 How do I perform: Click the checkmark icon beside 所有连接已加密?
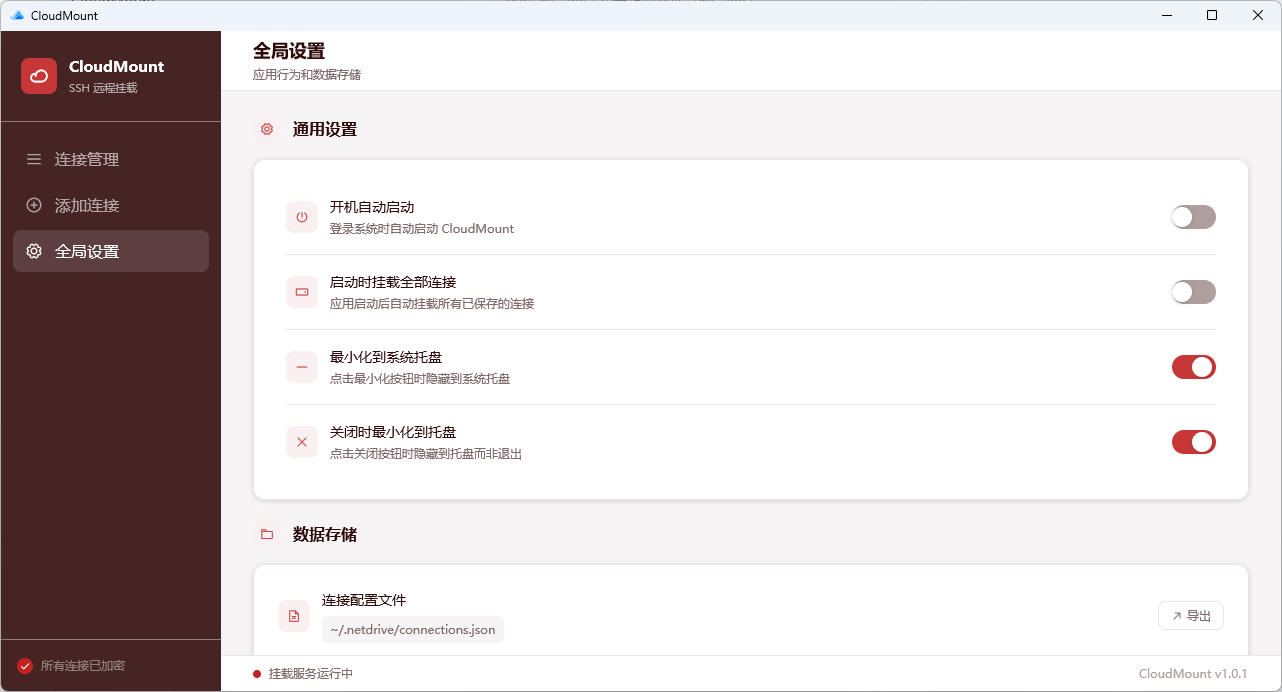25,666
